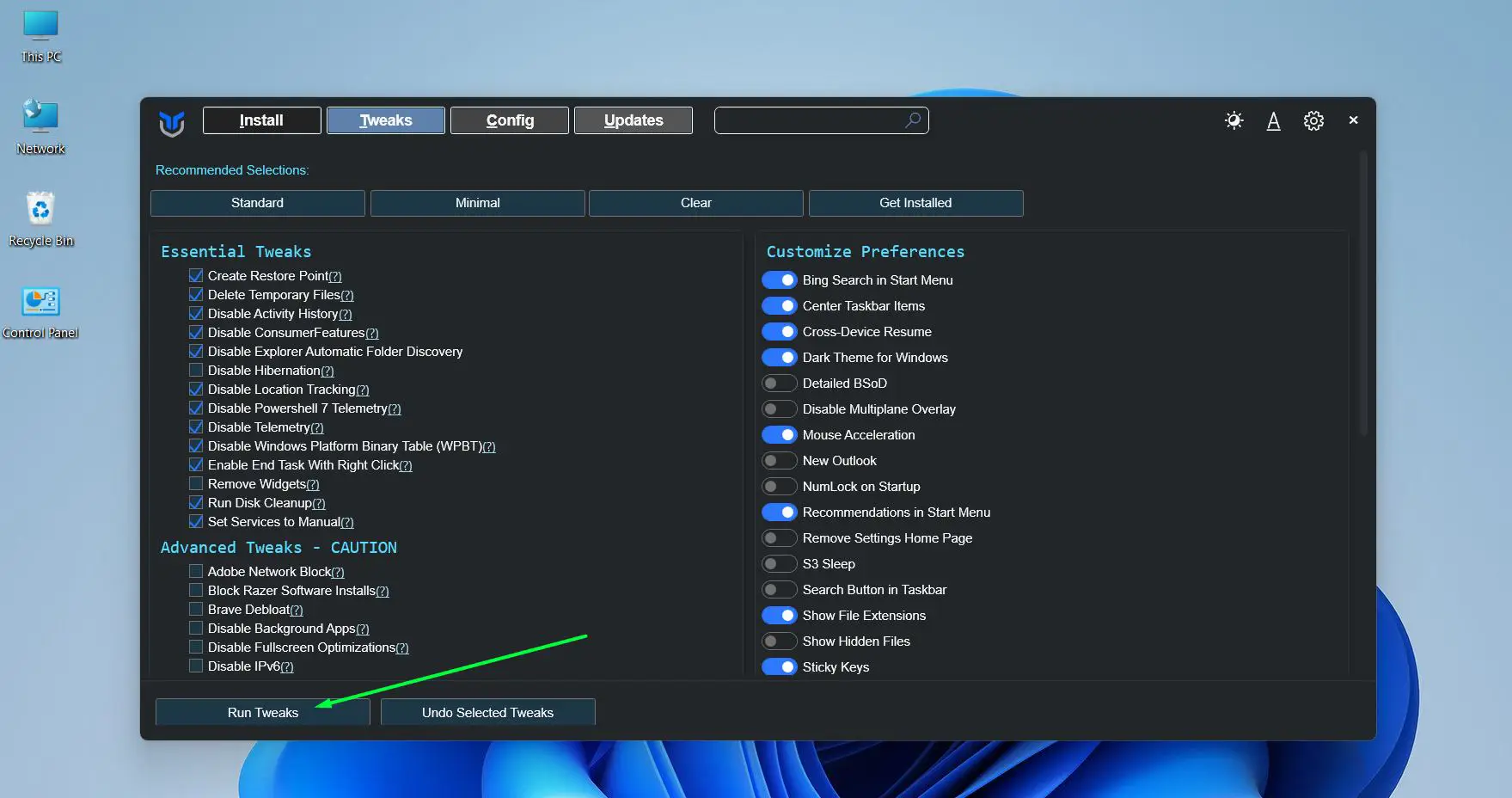Image resolution: width=1512 pixels, height=798 pixels.
Task: Disable the Dark Theme for Windows toggle
Action: point(779,357)
